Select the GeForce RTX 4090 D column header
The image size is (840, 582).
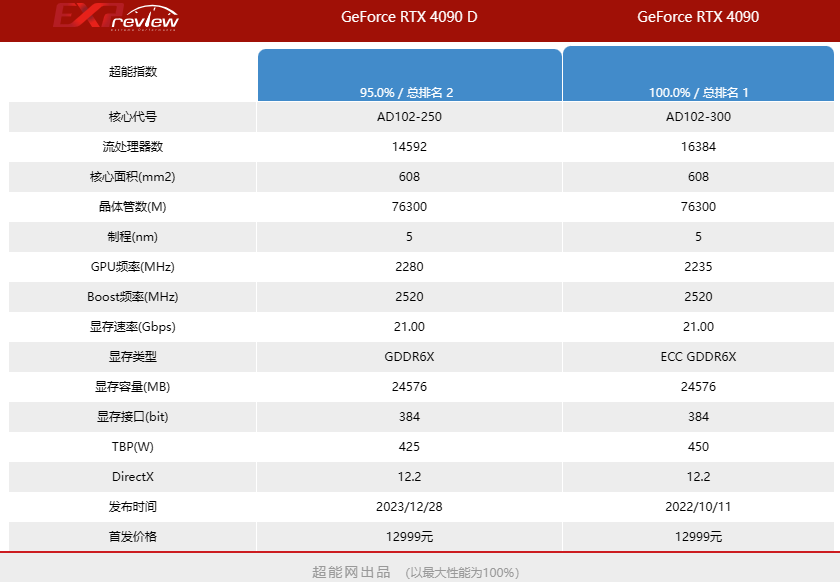click(410, 16)
